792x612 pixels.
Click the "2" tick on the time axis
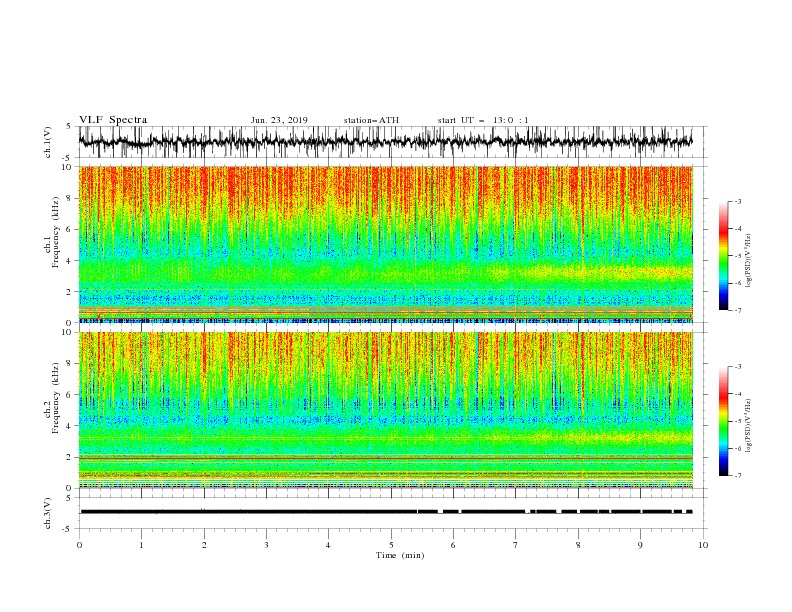[204, 545]
